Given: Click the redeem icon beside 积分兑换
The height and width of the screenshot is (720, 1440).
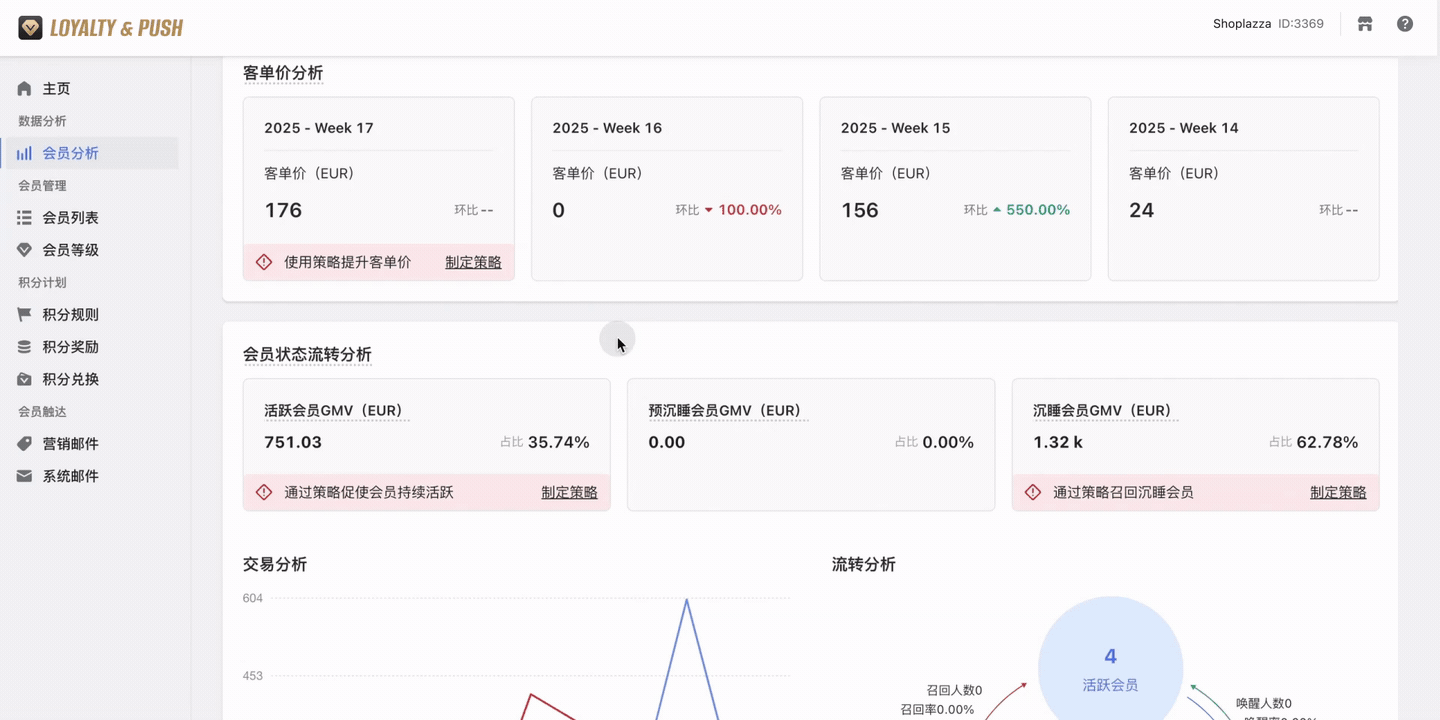Looking at the screenshot, I should point(25,379).
